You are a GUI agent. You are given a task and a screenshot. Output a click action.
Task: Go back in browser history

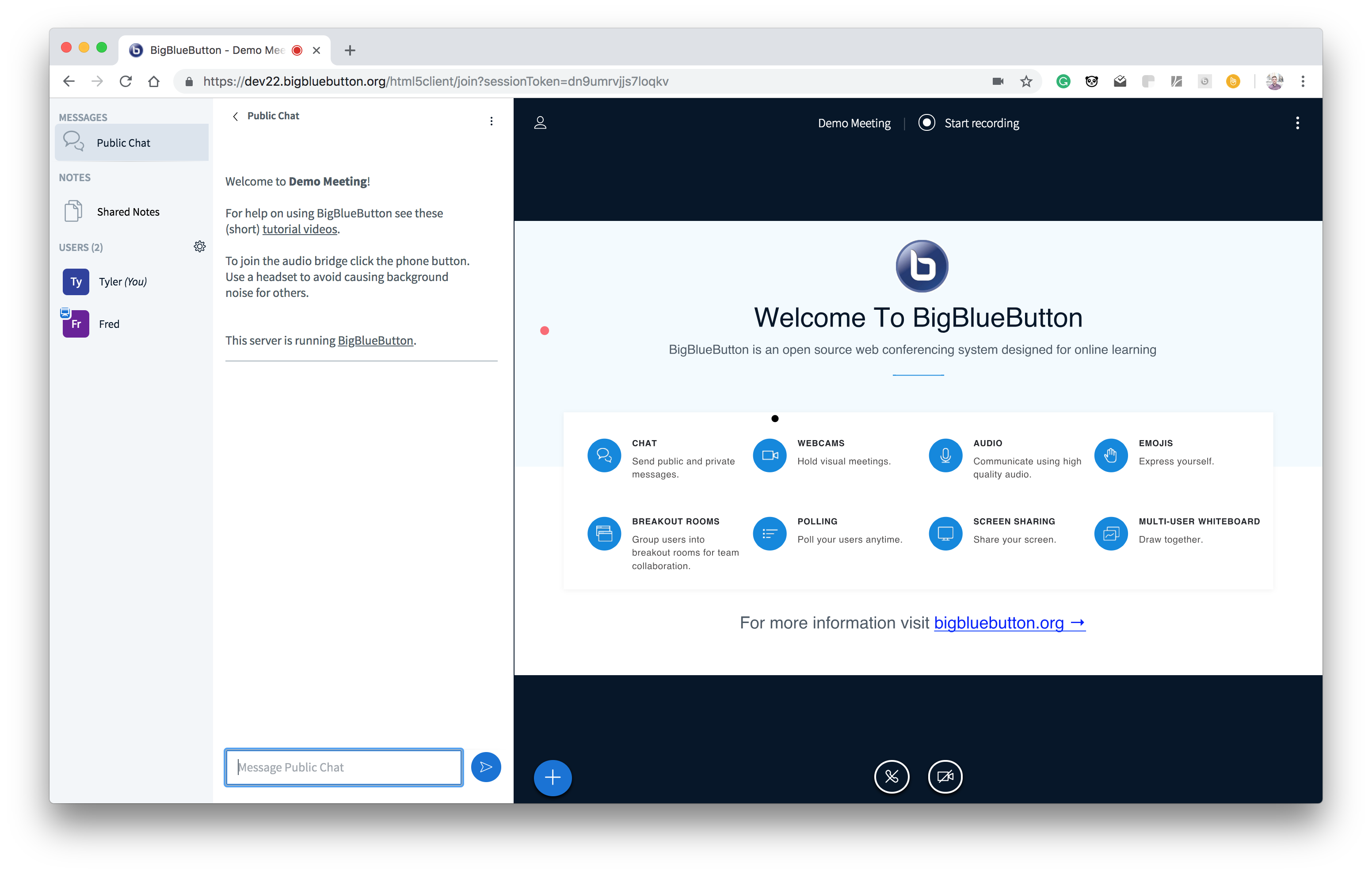tap(69, 81)
